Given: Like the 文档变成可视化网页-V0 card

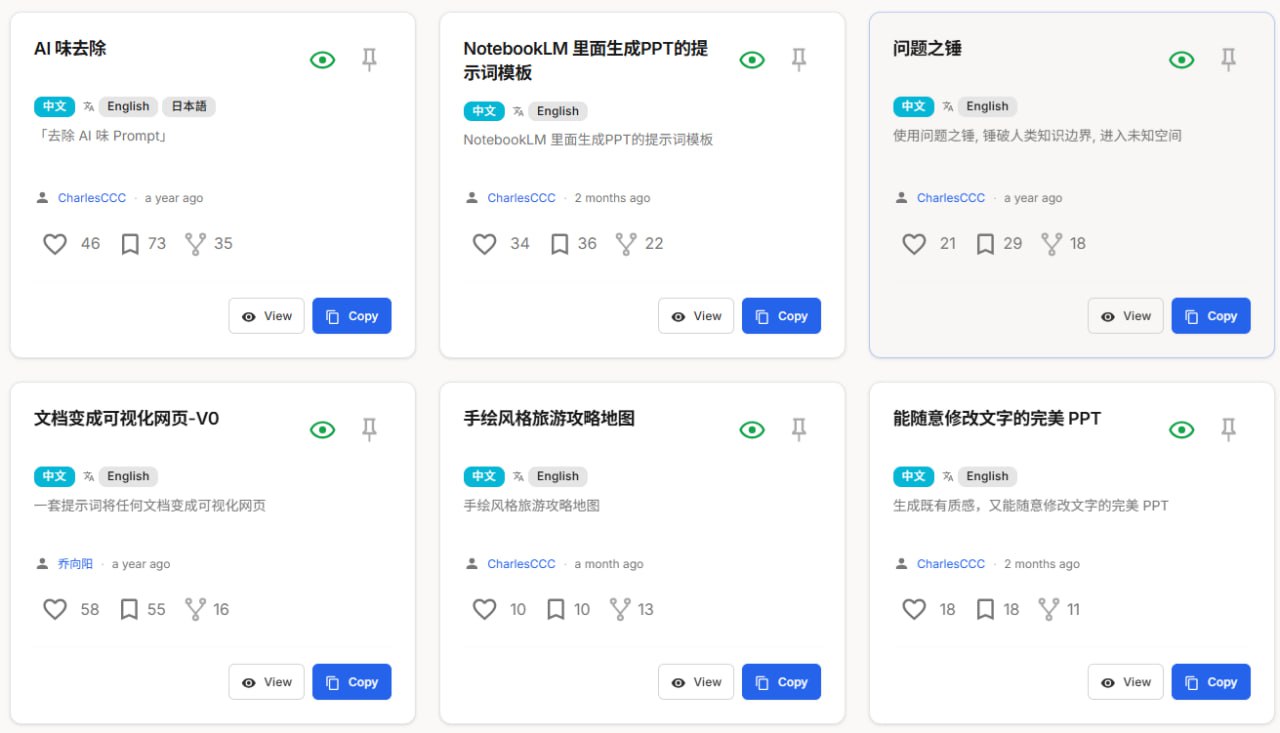Looking at the screenshot, I should [55, 609].
